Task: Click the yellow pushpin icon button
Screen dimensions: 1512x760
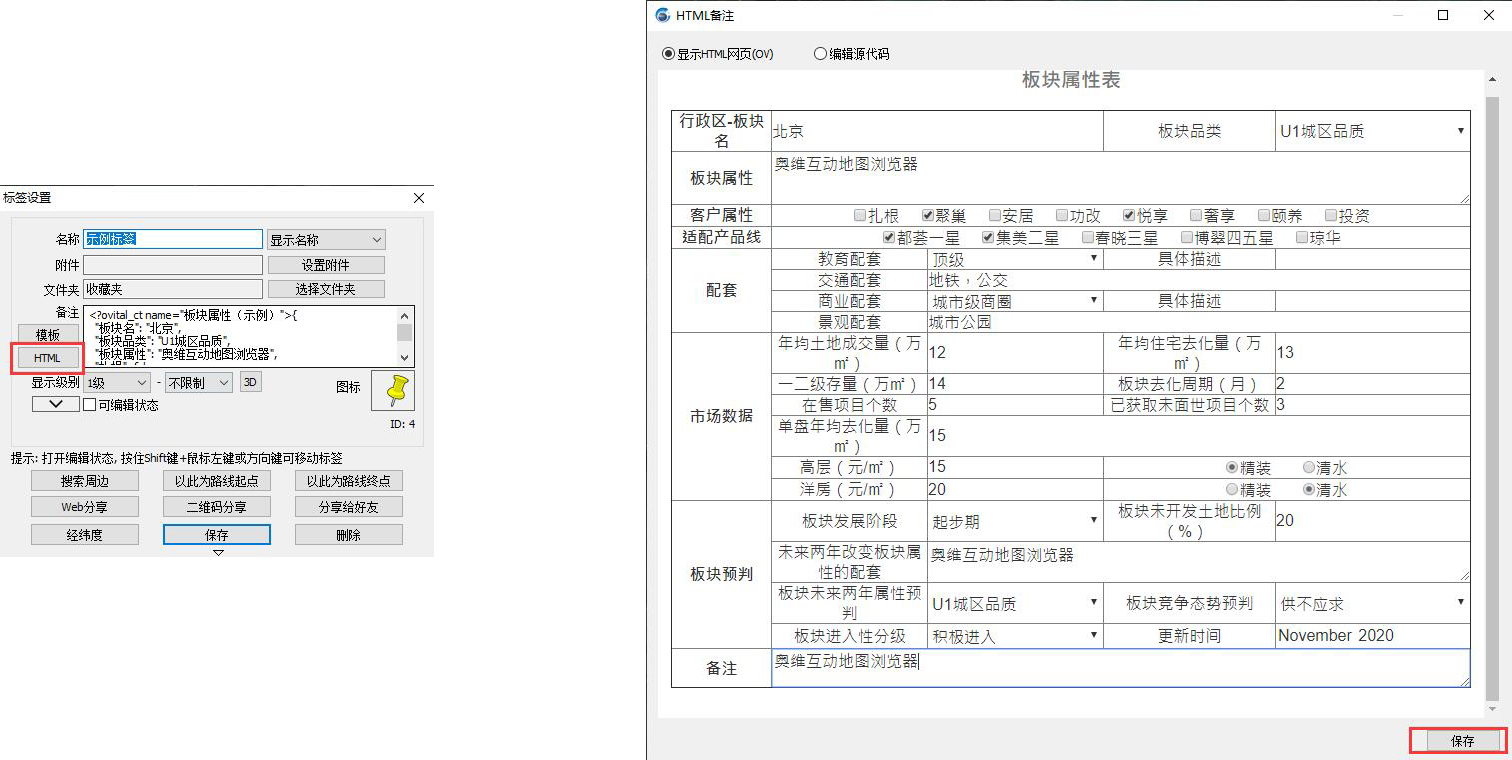Action: click(x=392, y=390)
